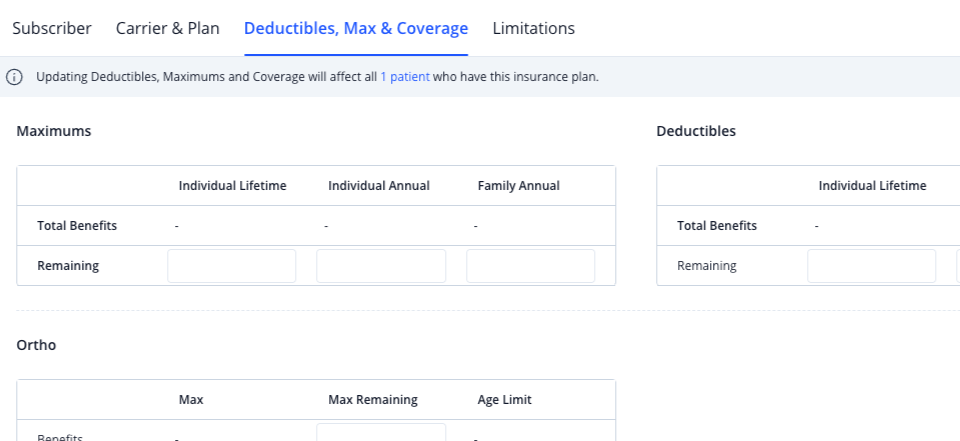Screen dimensions: 960x441
Task: Go to the Limitations tab
Action: click(x=534, y=28)
